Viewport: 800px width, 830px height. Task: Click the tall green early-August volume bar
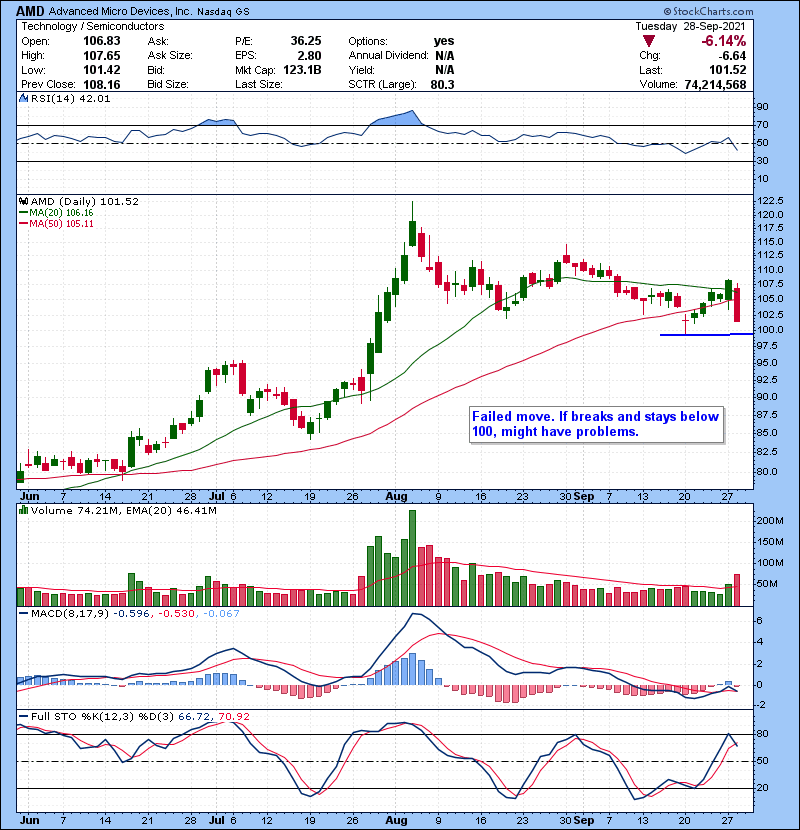(412, 558)
